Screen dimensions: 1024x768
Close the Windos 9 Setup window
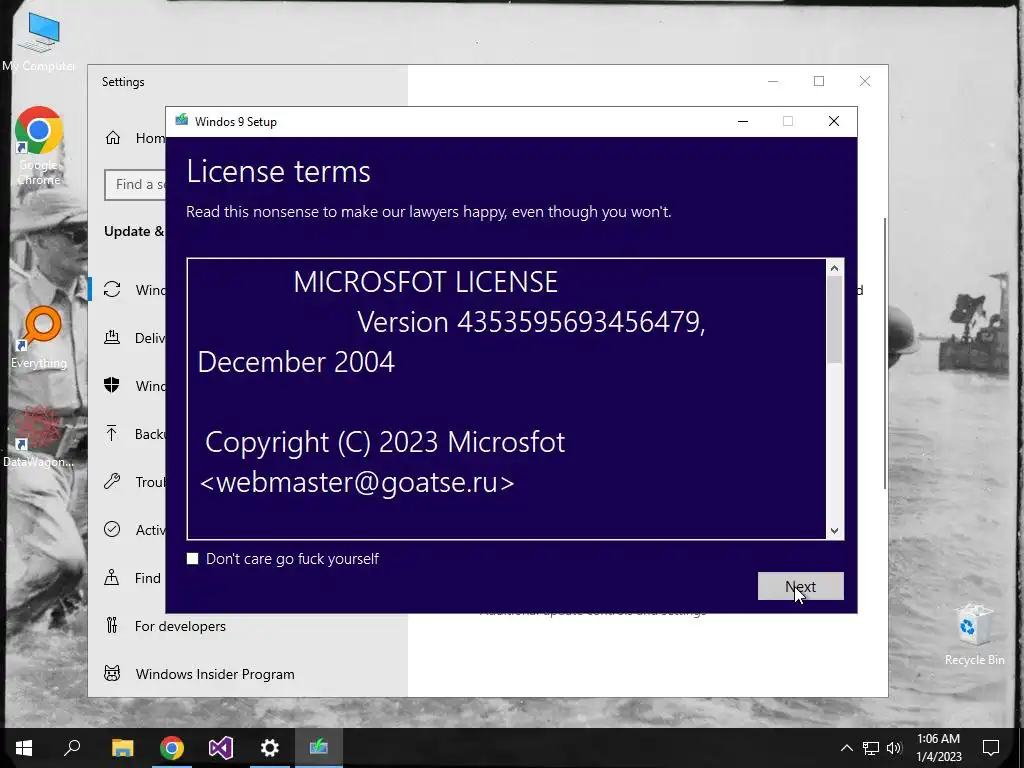(834, 121)
